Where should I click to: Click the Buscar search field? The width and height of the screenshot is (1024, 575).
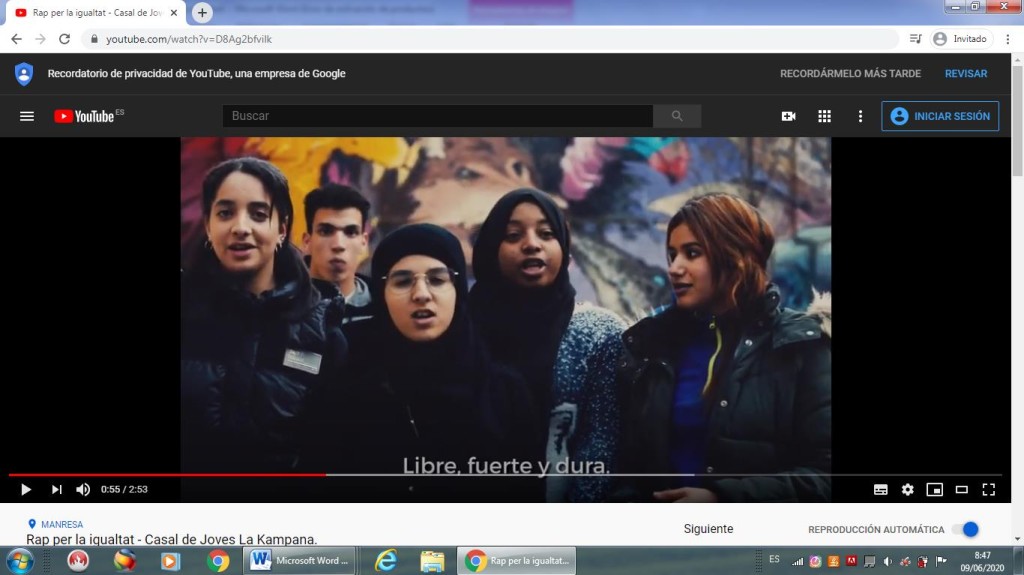click(437, 116)
